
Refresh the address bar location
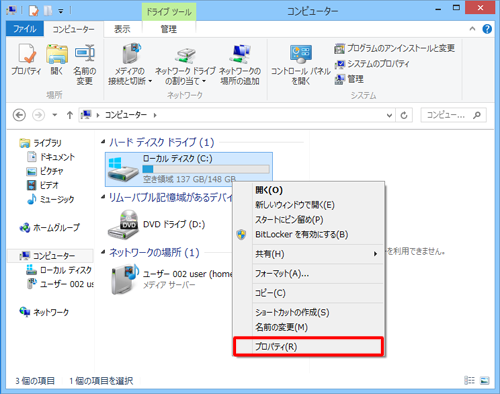[x=404, y=115]
